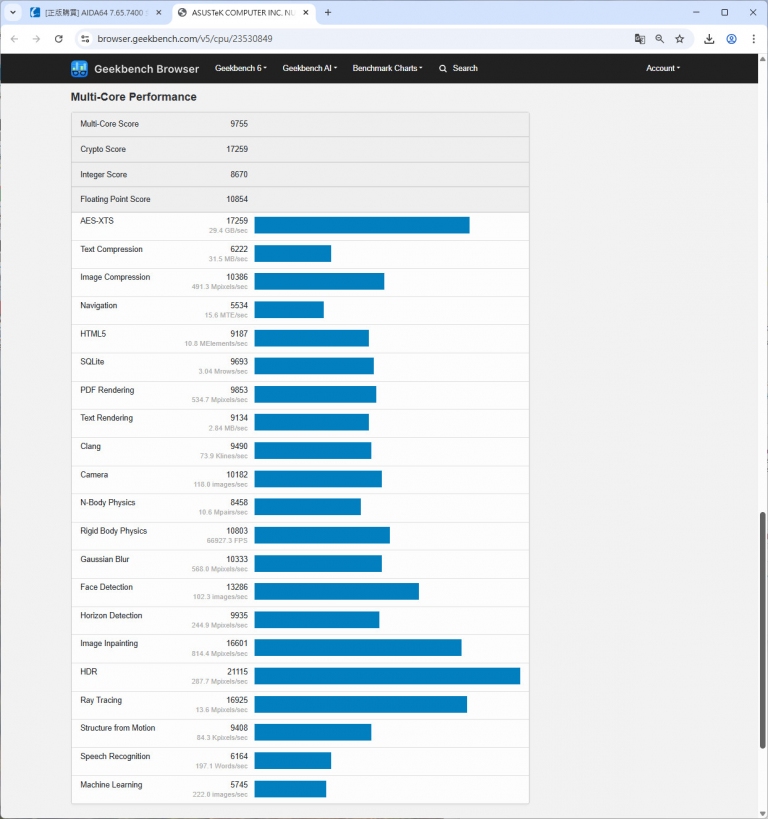Open the Chrome profile icon
Image resolution: width=768 pixels, height=819 pixels.
coord(731,39)
